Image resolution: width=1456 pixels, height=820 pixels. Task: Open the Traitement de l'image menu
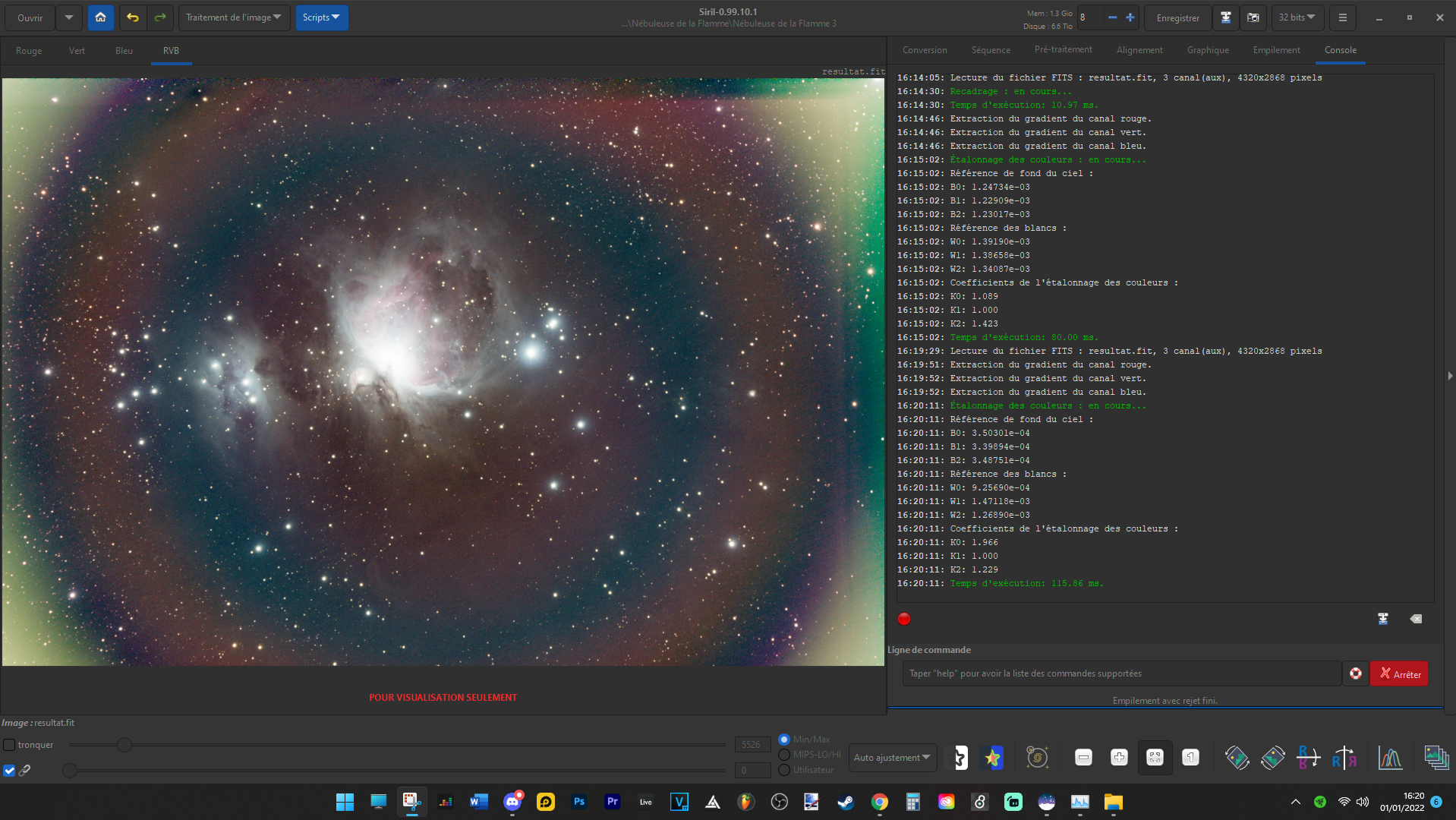click(234, 17)
